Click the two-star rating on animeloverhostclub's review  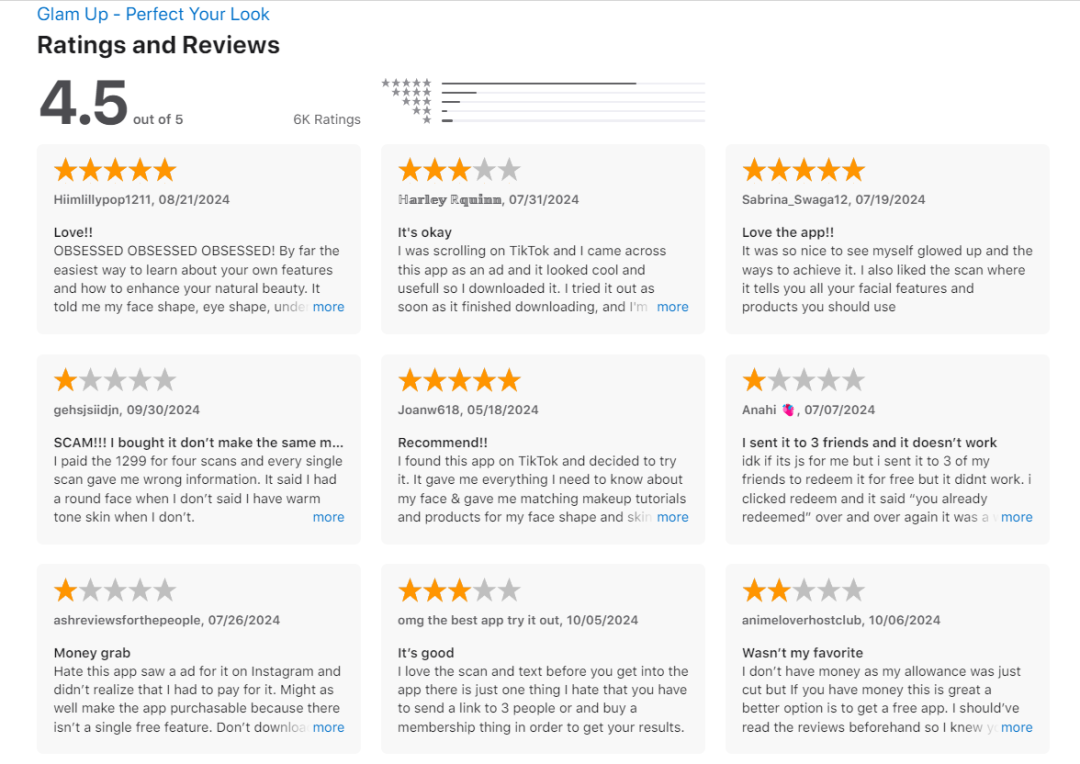803,590
